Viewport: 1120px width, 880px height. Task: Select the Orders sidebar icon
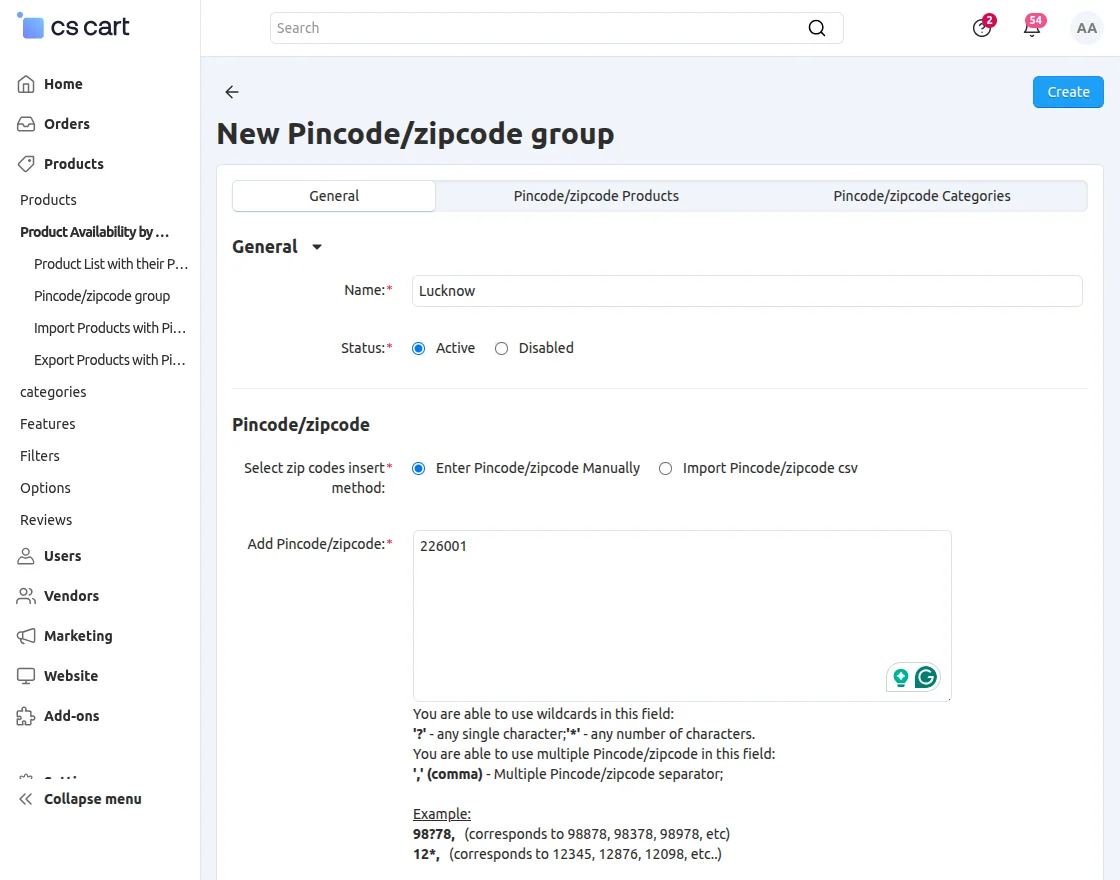point(24,124)
